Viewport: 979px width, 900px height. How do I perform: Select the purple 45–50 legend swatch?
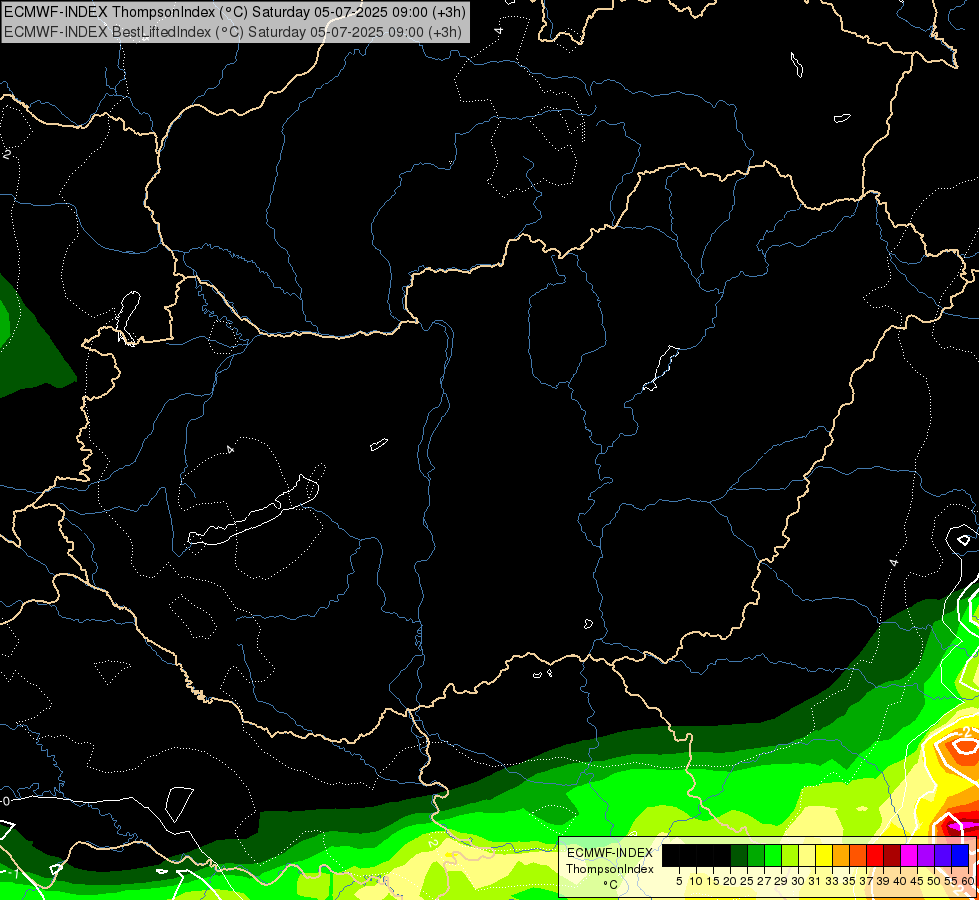tap(926, 855)
